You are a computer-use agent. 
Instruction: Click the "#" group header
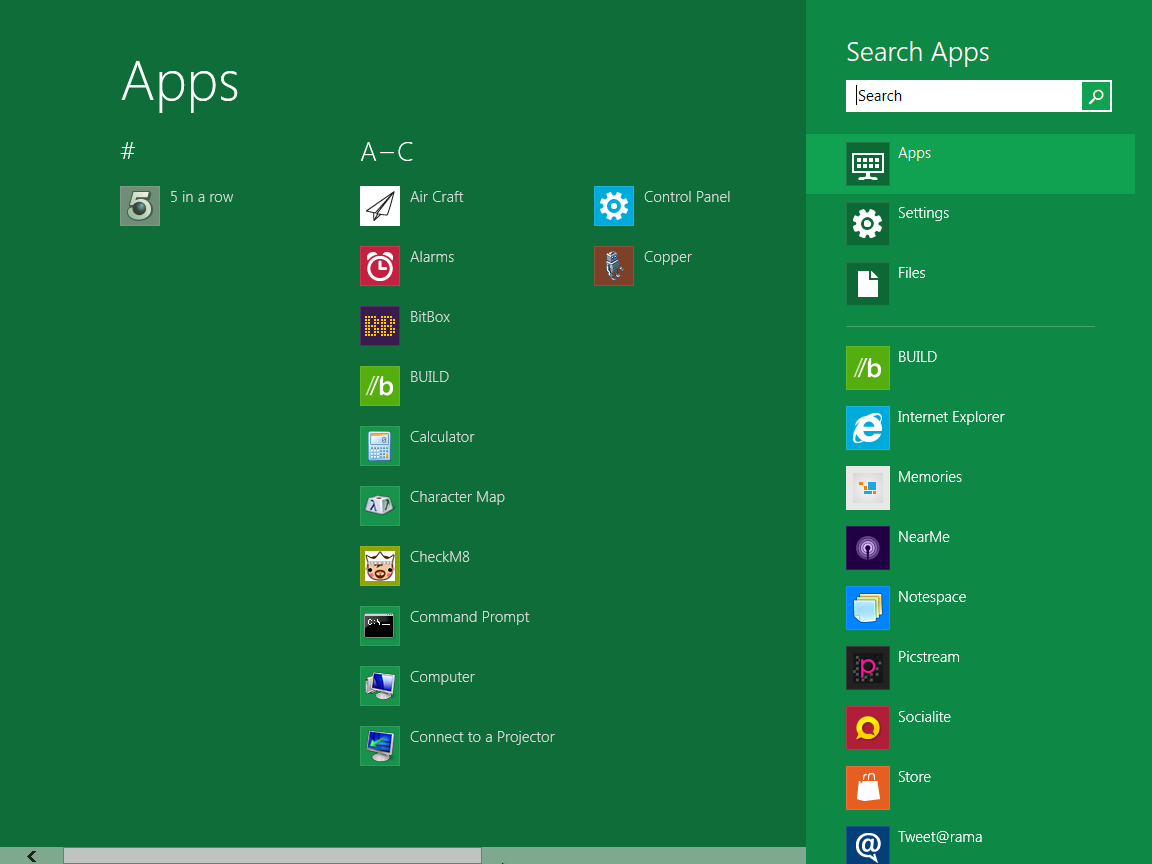click(128, 151)
